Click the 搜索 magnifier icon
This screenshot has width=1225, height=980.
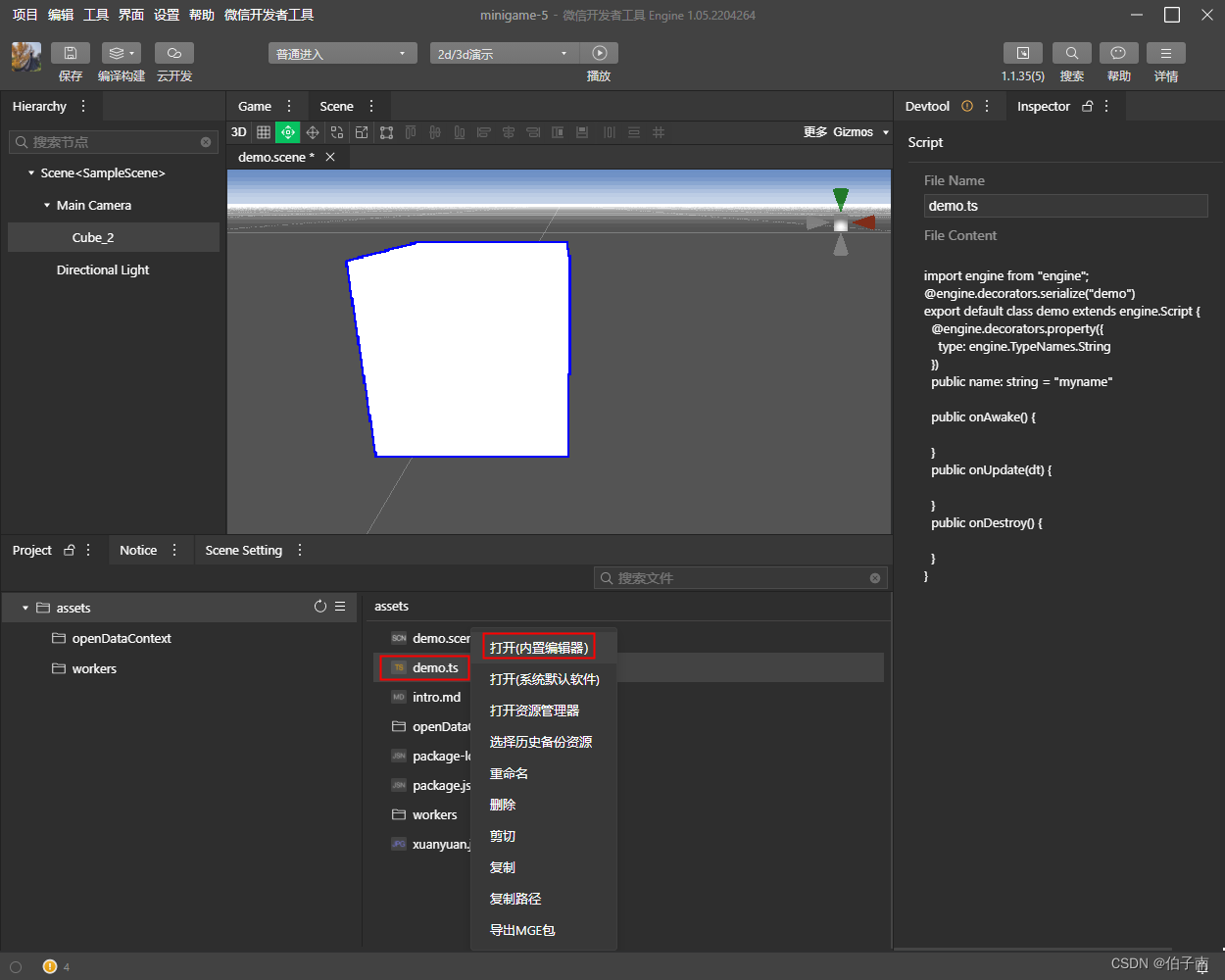pos(1072,53)
